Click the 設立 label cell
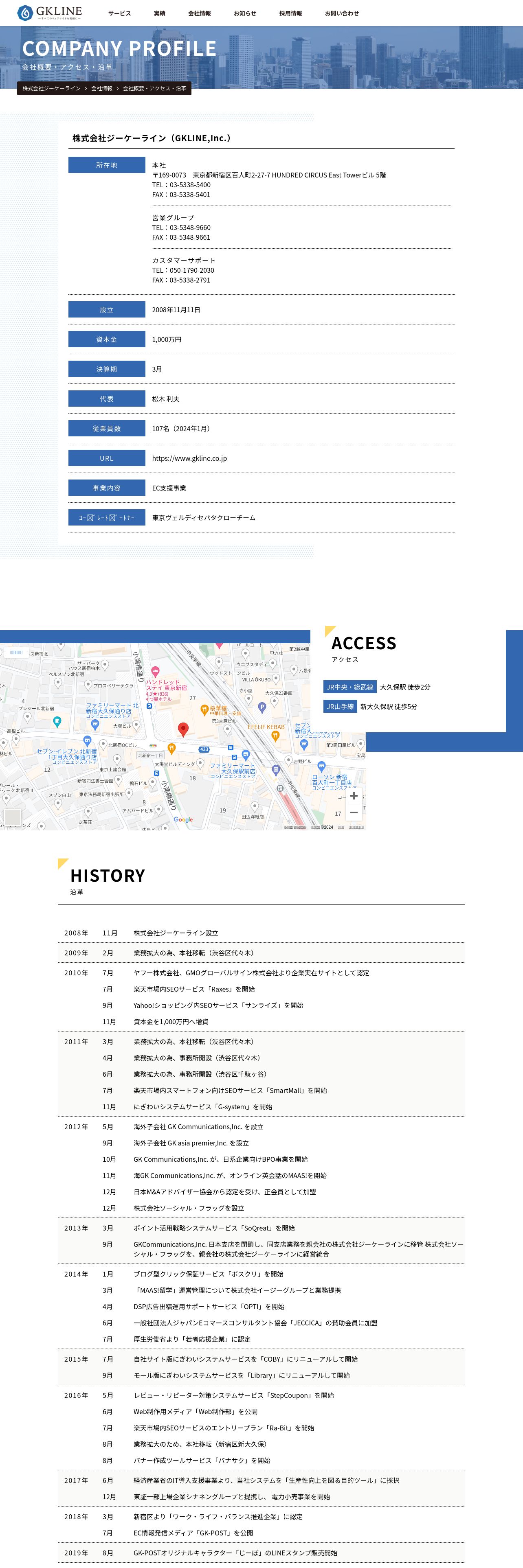Viewport: 523px width, 1568px height. pyautogui.click(x=107, y=310)
